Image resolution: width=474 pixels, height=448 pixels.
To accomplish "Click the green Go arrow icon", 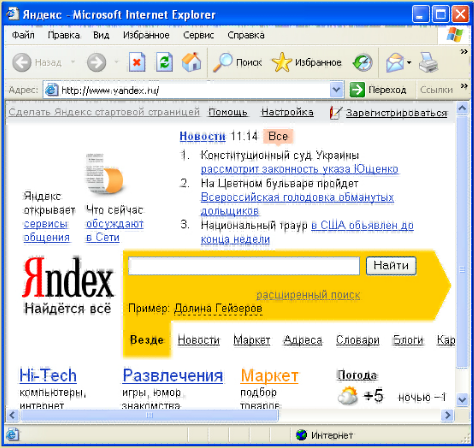I will (357, 90).
